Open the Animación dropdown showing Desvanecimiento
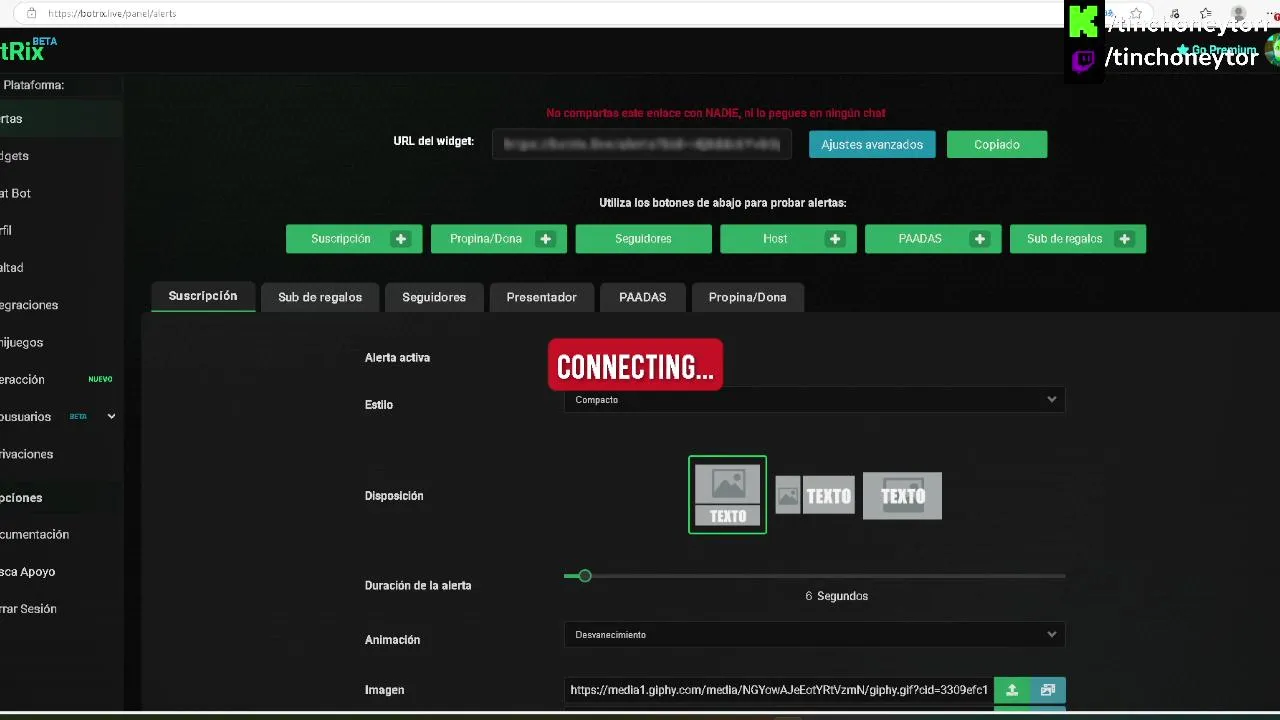 (x=814, y=635)
